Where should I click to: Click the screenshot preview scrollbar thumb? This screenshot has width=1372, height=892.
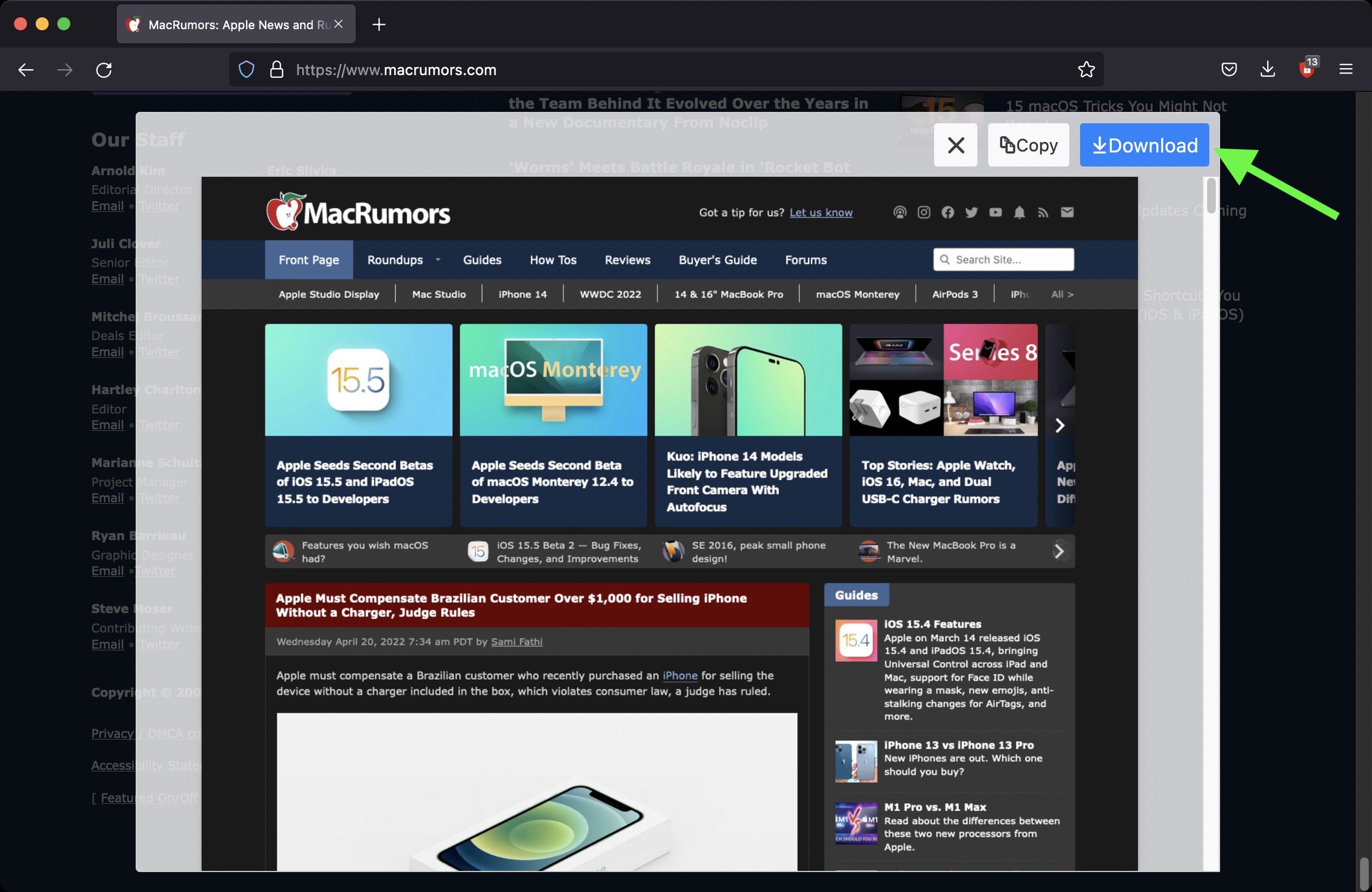(1211, 195)
